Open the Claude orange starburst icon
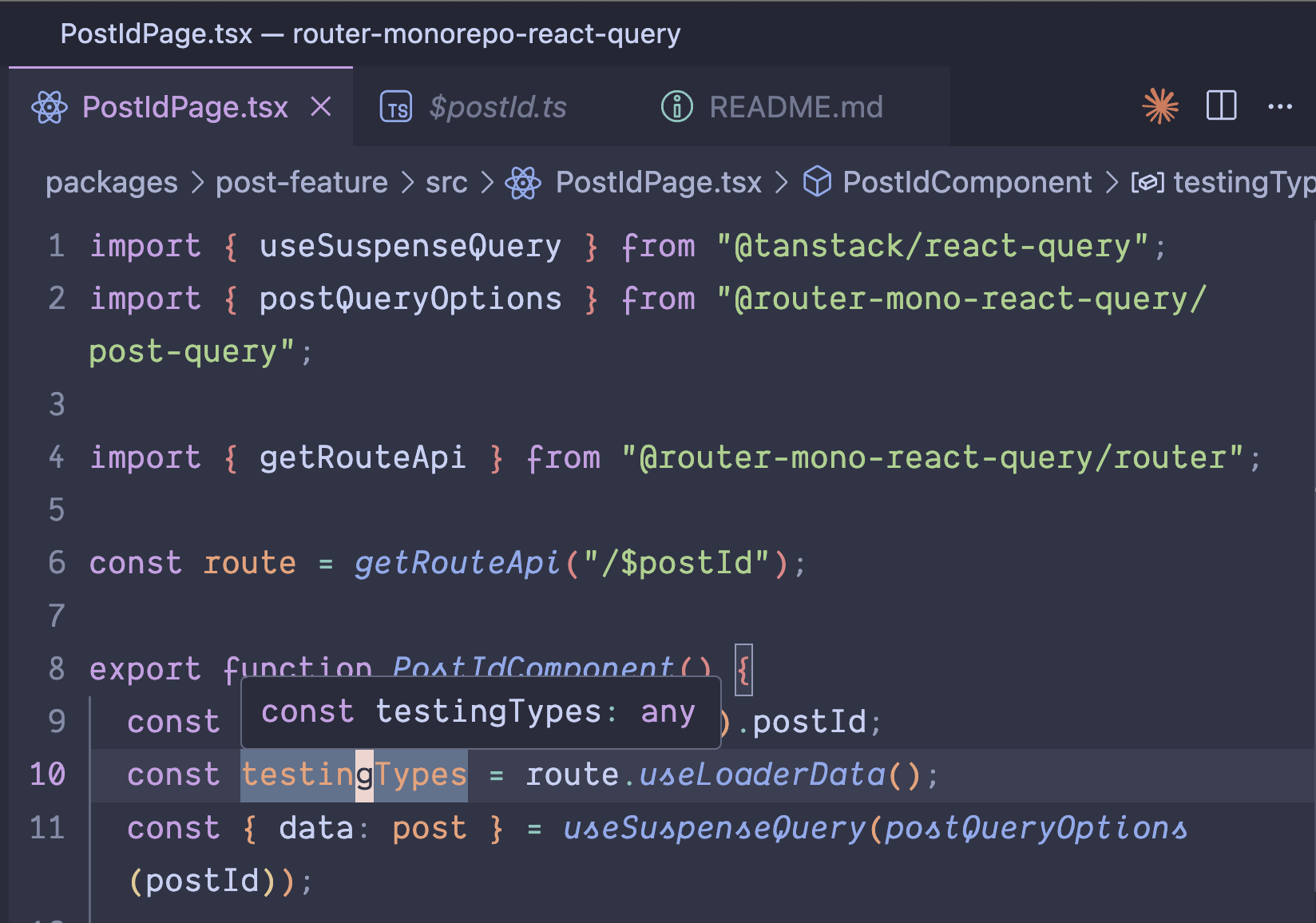Screen dimensions: 1316x923 pyautogui.click(x=1160, y=105)
